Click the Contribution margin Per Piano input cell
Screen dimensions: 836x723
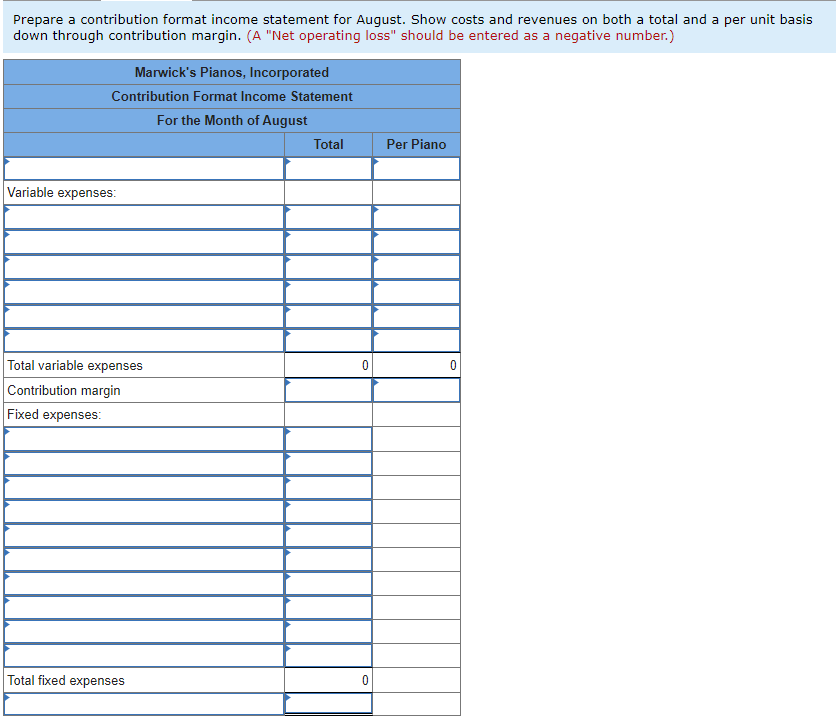coord(416,390)
